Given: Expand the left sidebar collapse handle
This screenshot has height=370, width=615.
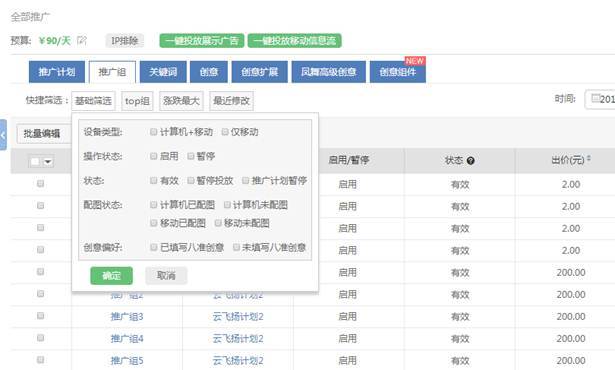Looking at the screenshot, I should point(3,135).
